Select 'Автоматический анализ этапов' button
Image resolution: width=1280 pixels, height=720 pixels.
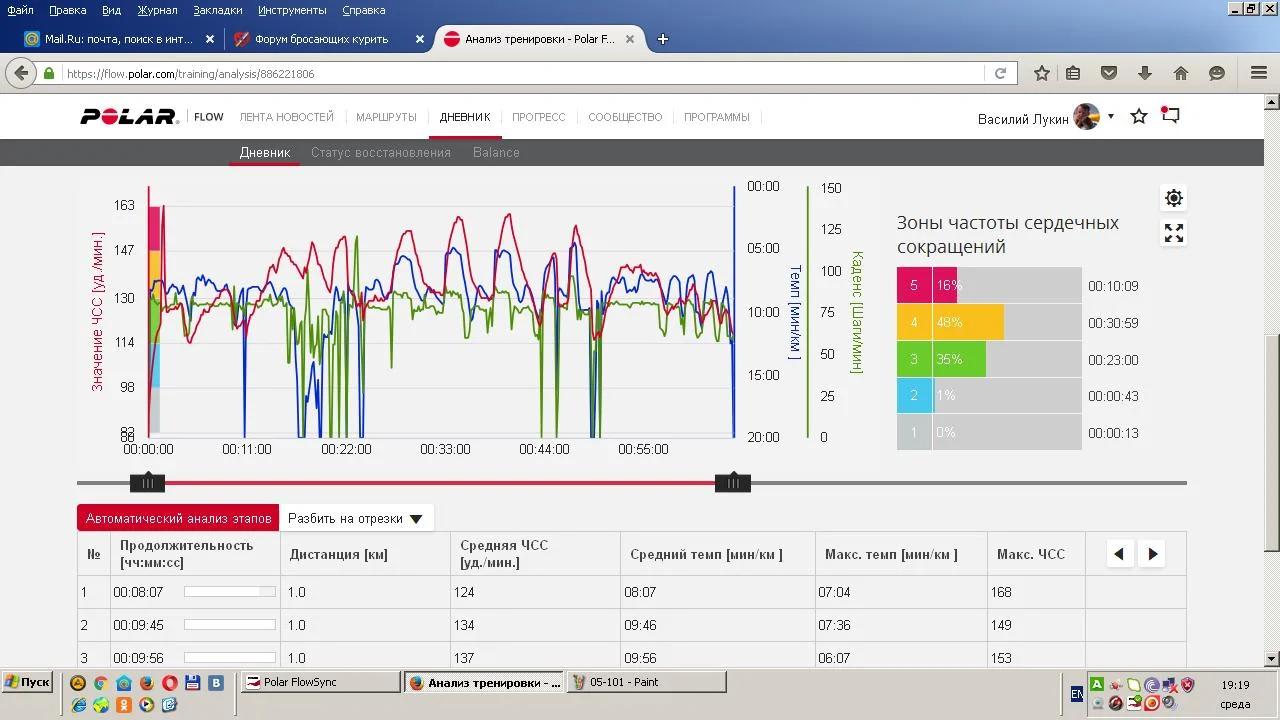(x=178, y=518)
